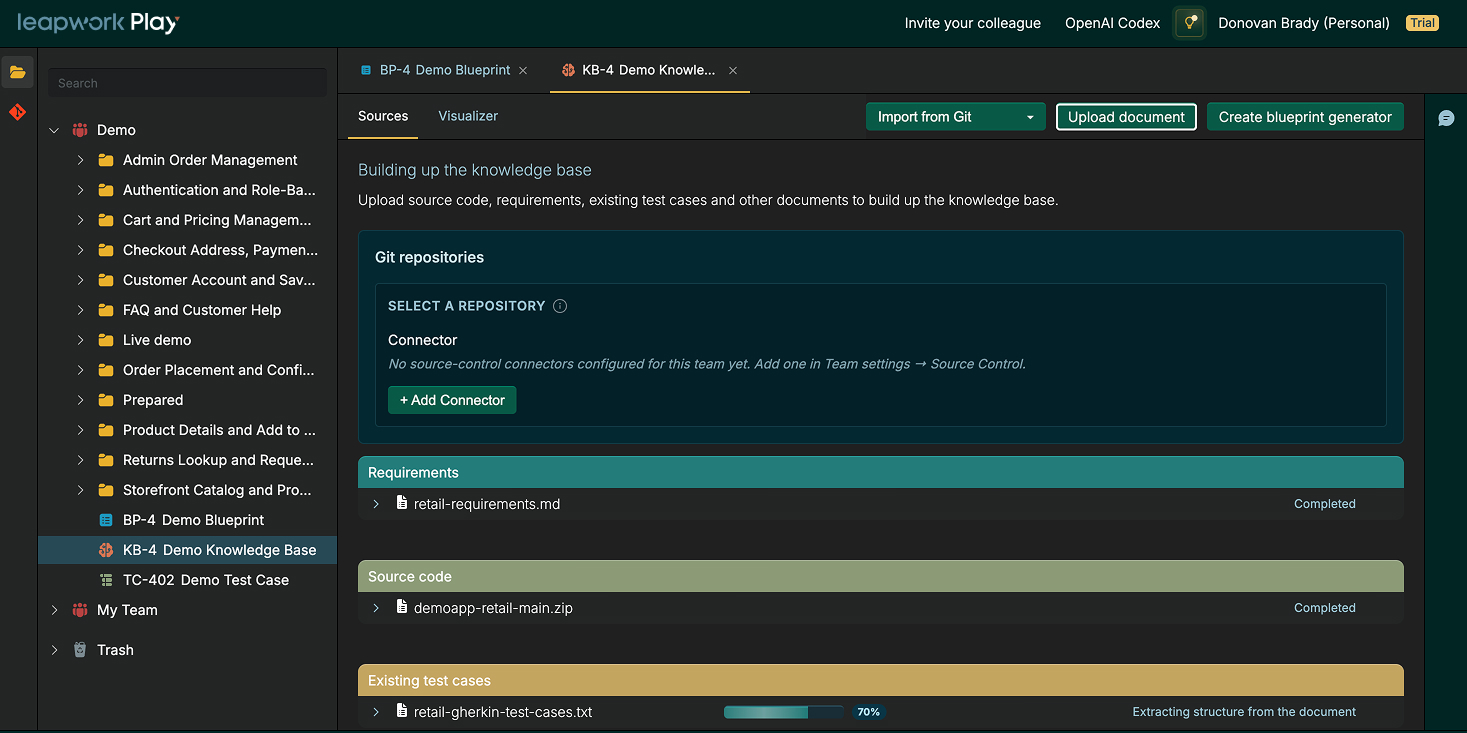This screenshot has width=1467, height=733.
Task: Click the Upload document button
Action: click(1126, 117)
